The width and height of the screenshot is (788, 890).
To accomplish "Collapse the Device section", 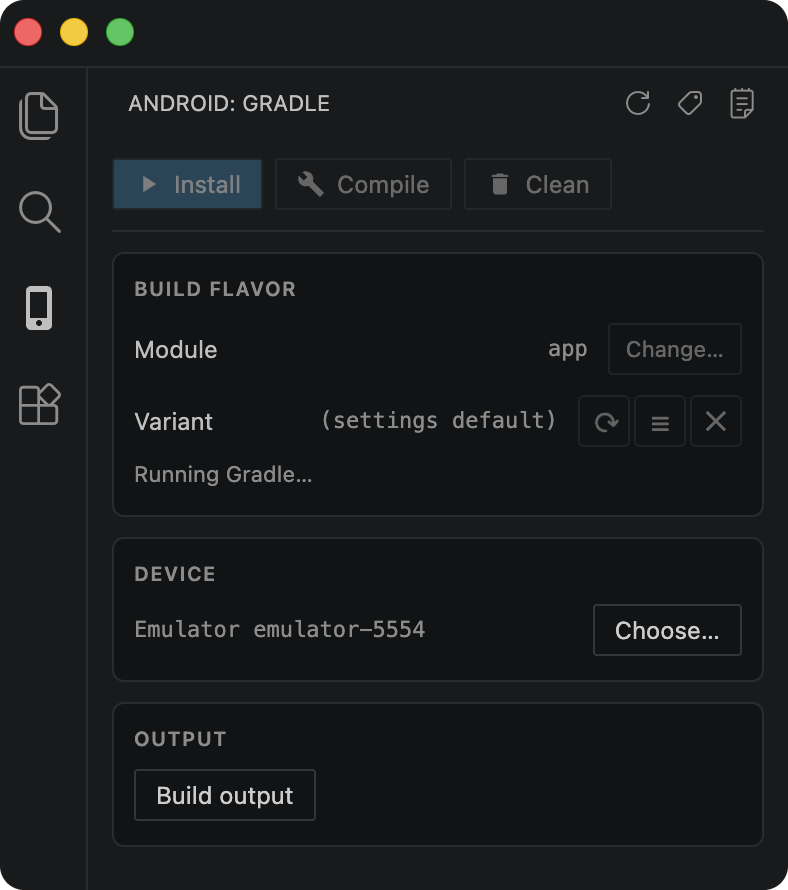I will point(175,574).
